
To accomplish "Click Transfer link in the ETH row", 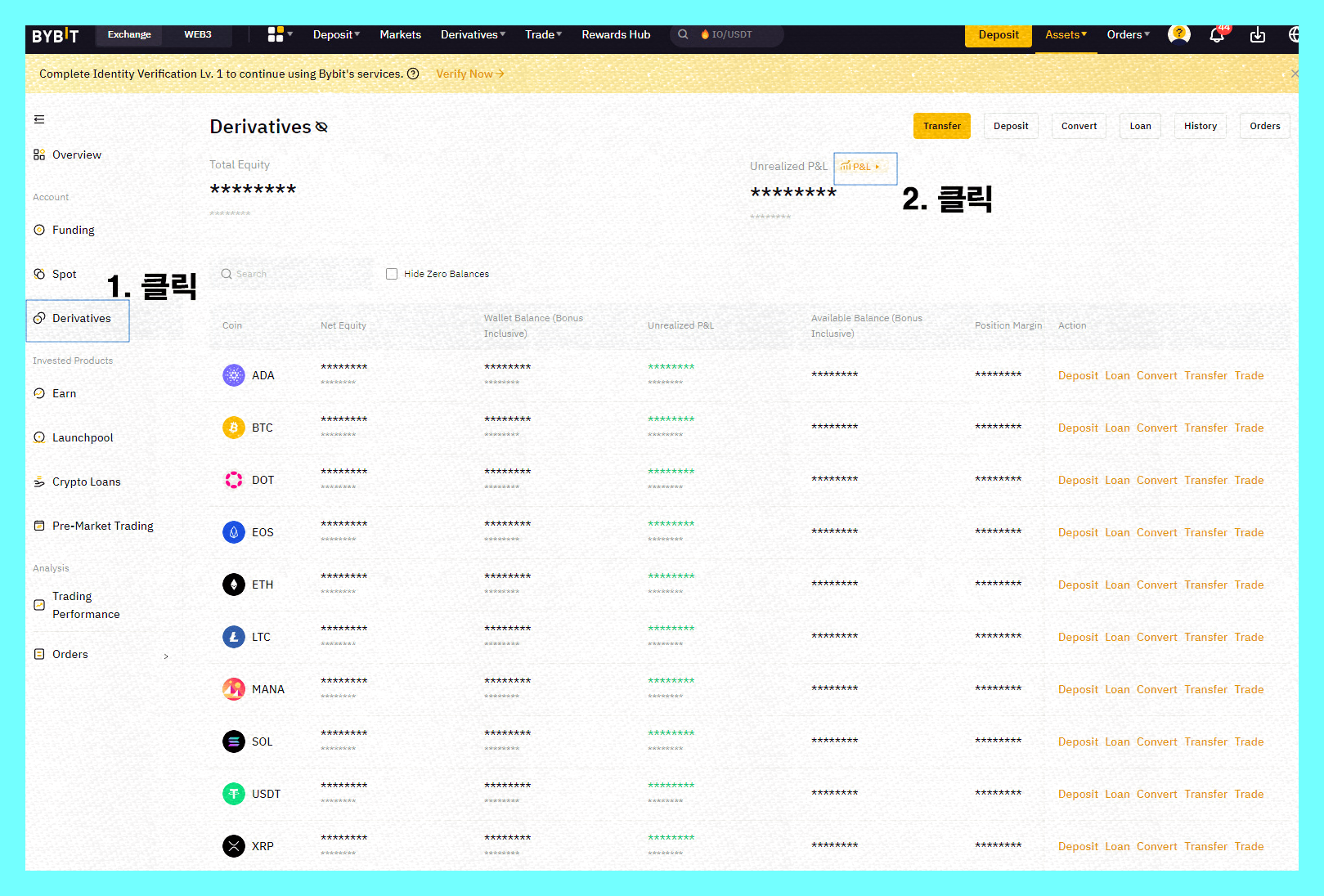I will 1205,585.
